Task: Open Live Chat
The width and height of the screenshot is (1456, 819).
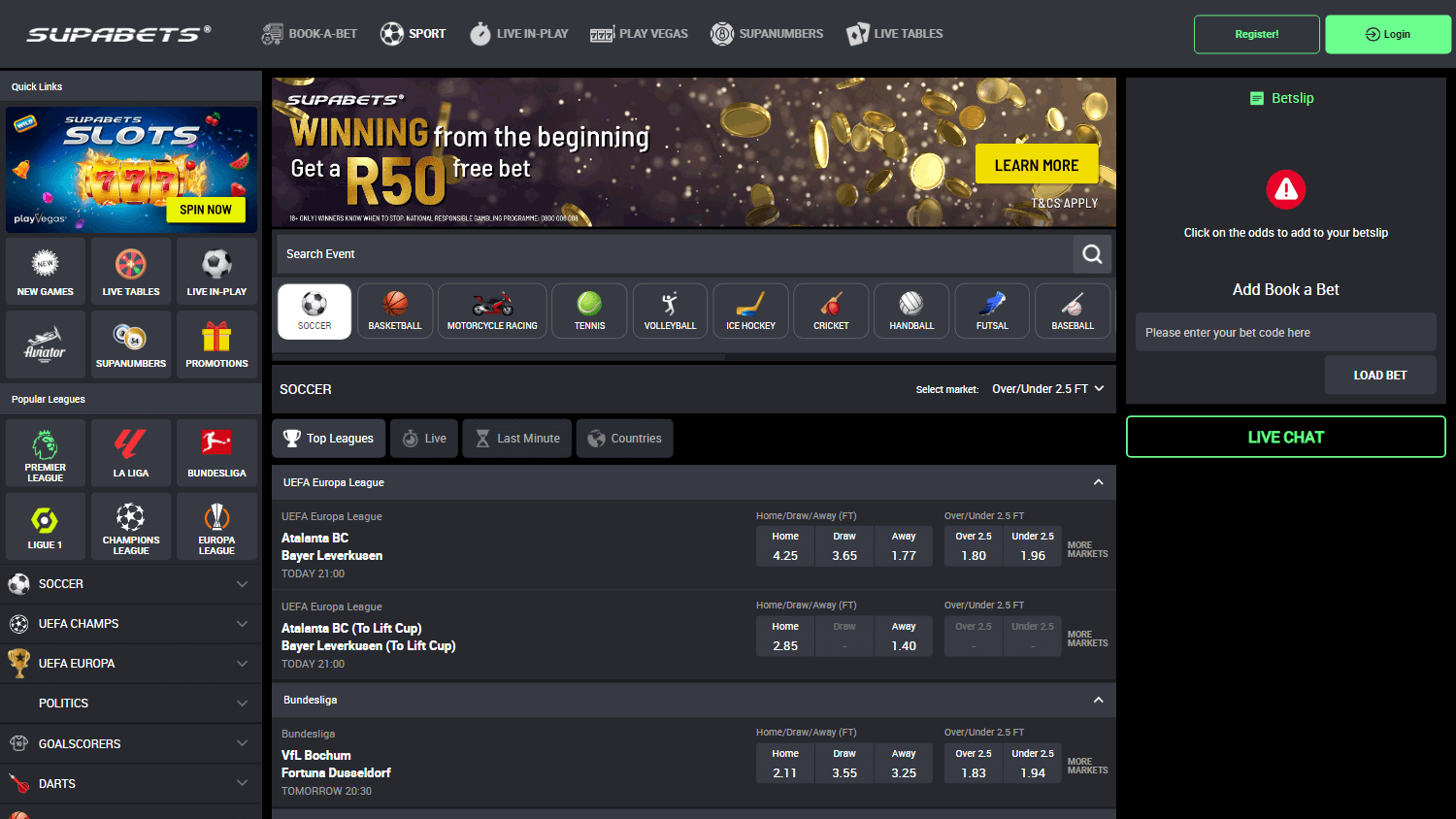Action: pyautogui.click(x=1286, y=437)
